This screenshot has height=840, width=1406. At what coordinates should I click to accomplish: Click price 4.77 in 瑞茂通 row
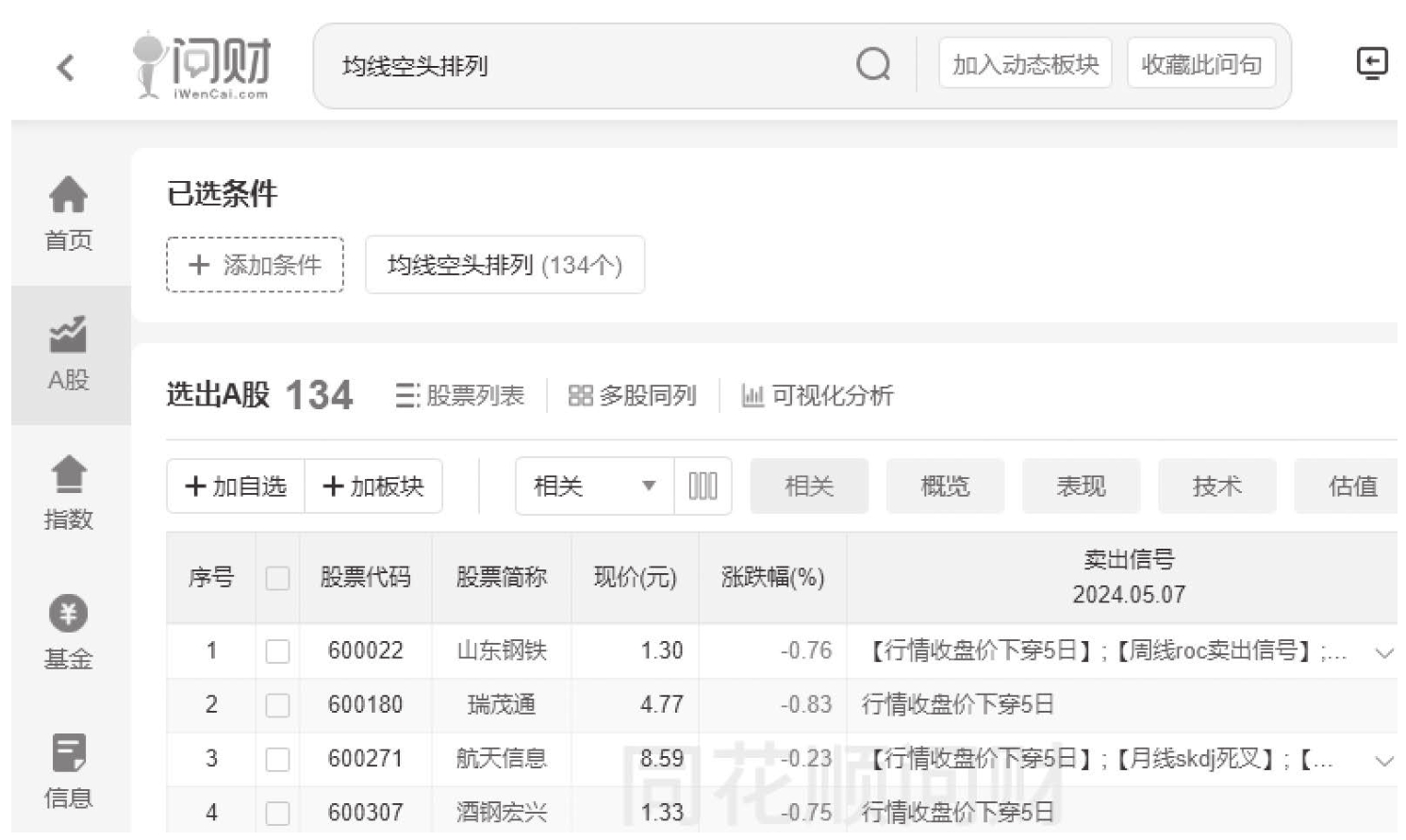click(x=661, y=704)
